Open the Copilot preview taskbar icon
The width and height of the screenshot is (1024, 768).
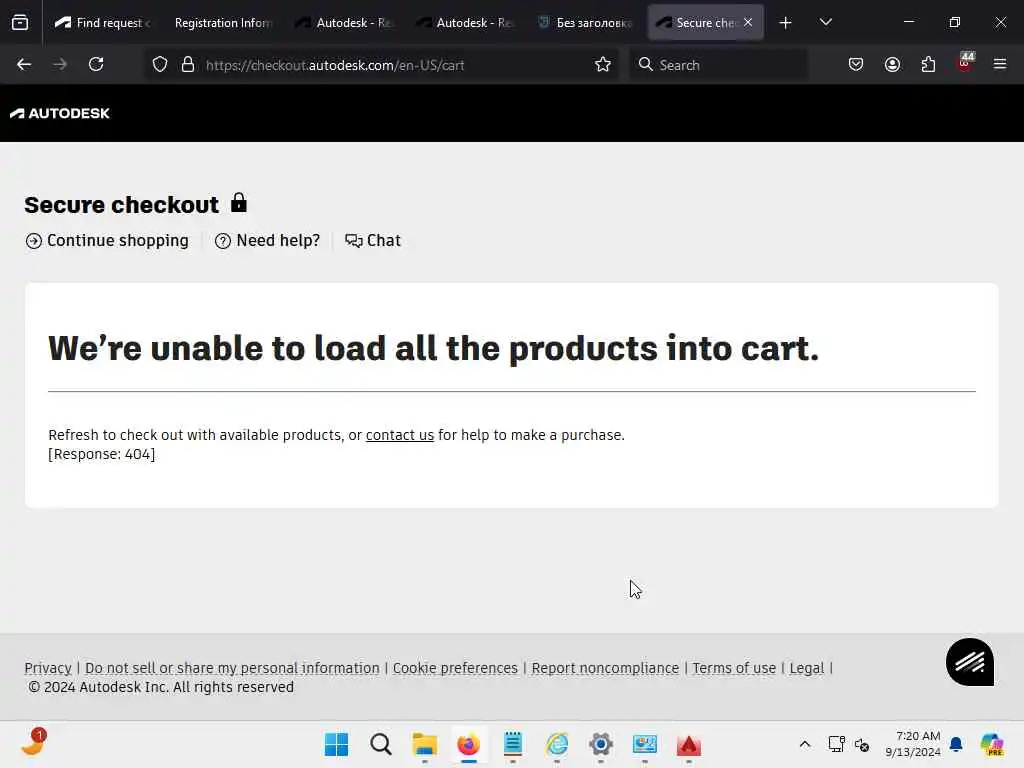point(992,744)
